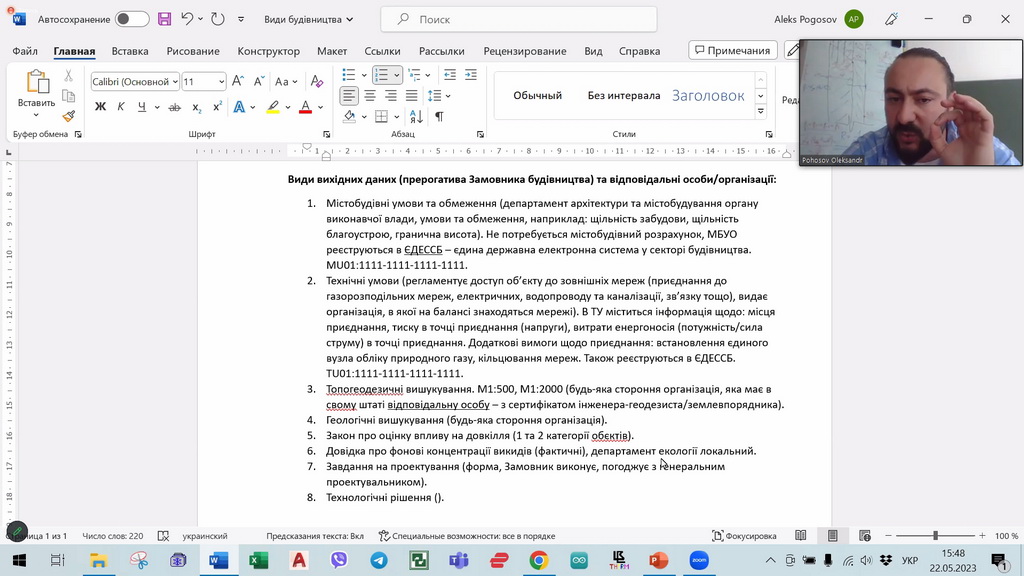Toggle italic formatting
The width and height of the screenshot is (1024, 576).
point(121,106)
